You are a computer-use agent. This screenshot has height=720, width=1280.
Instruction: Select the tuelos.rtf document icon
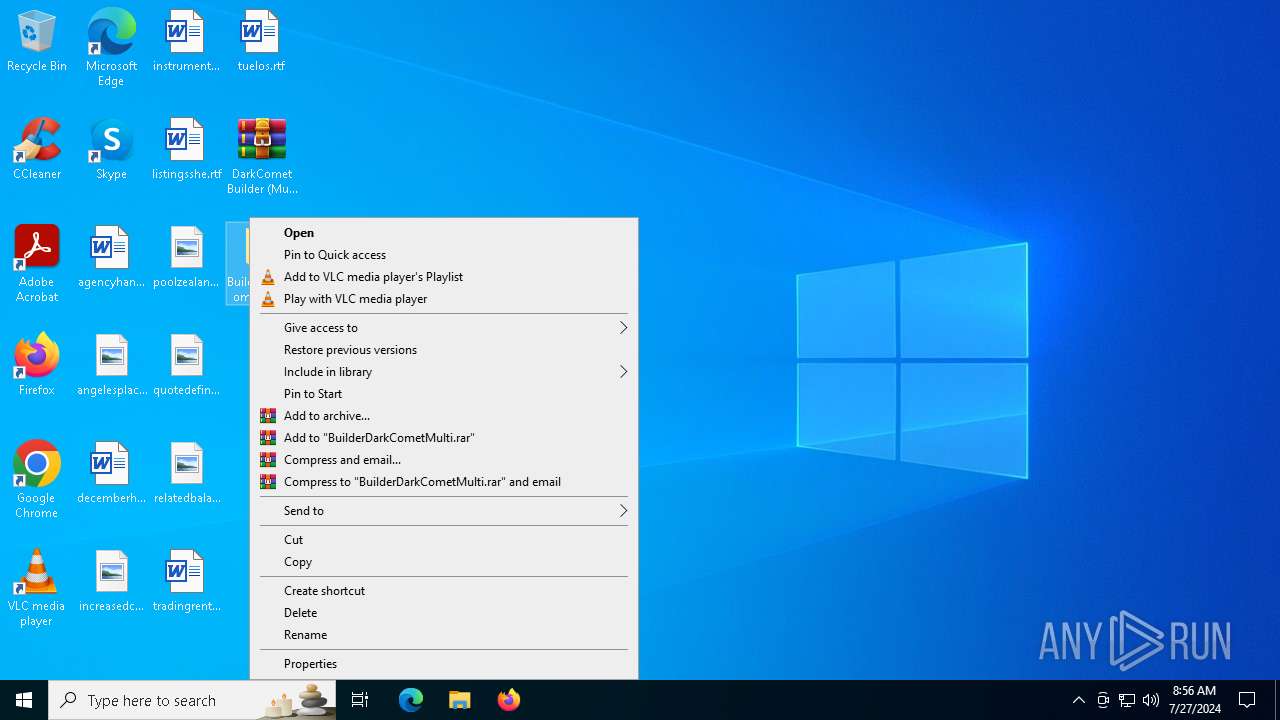pyautogui.click(x=261, y=42)
